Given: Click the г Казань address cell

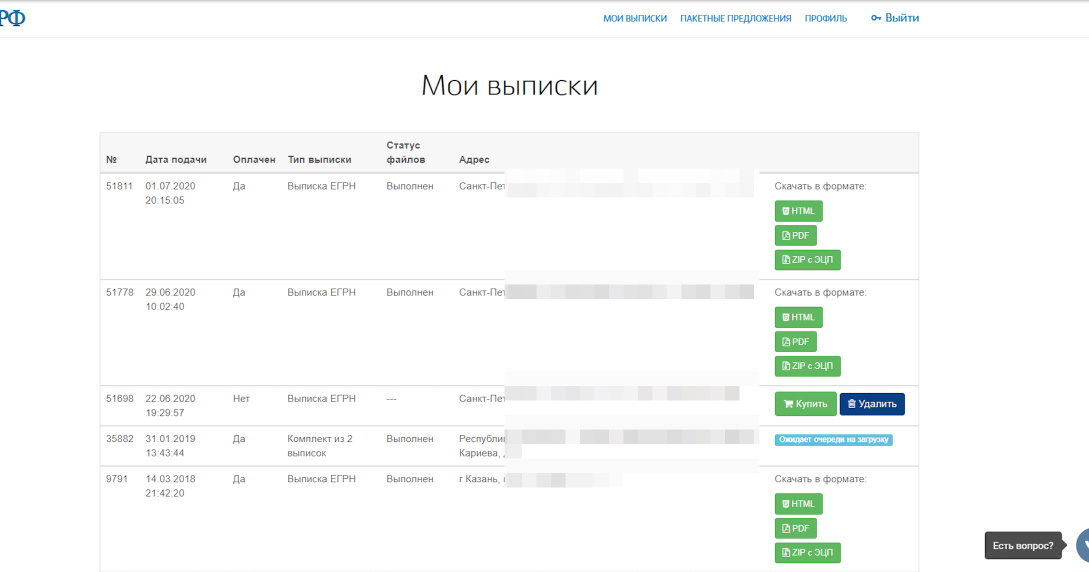Looking at the screenshot, I should coord(482,479).
